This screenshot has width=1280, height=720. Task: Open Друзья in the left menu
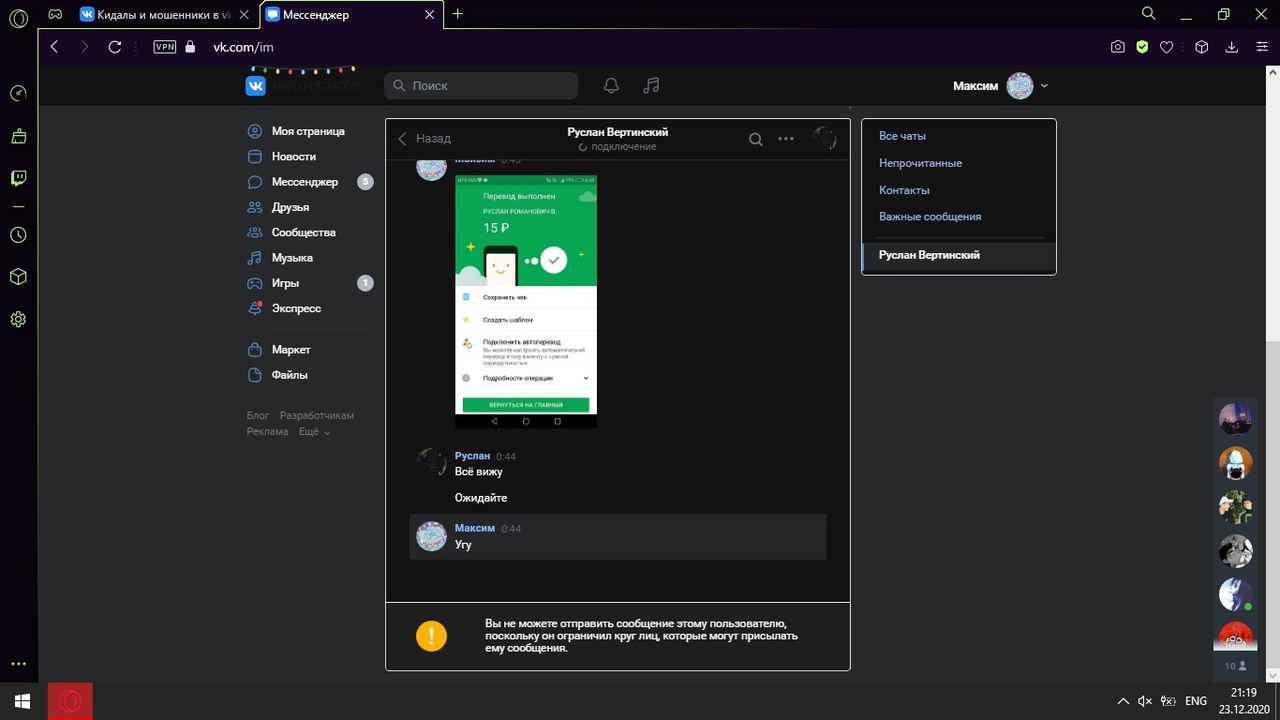tap(290, 207)
